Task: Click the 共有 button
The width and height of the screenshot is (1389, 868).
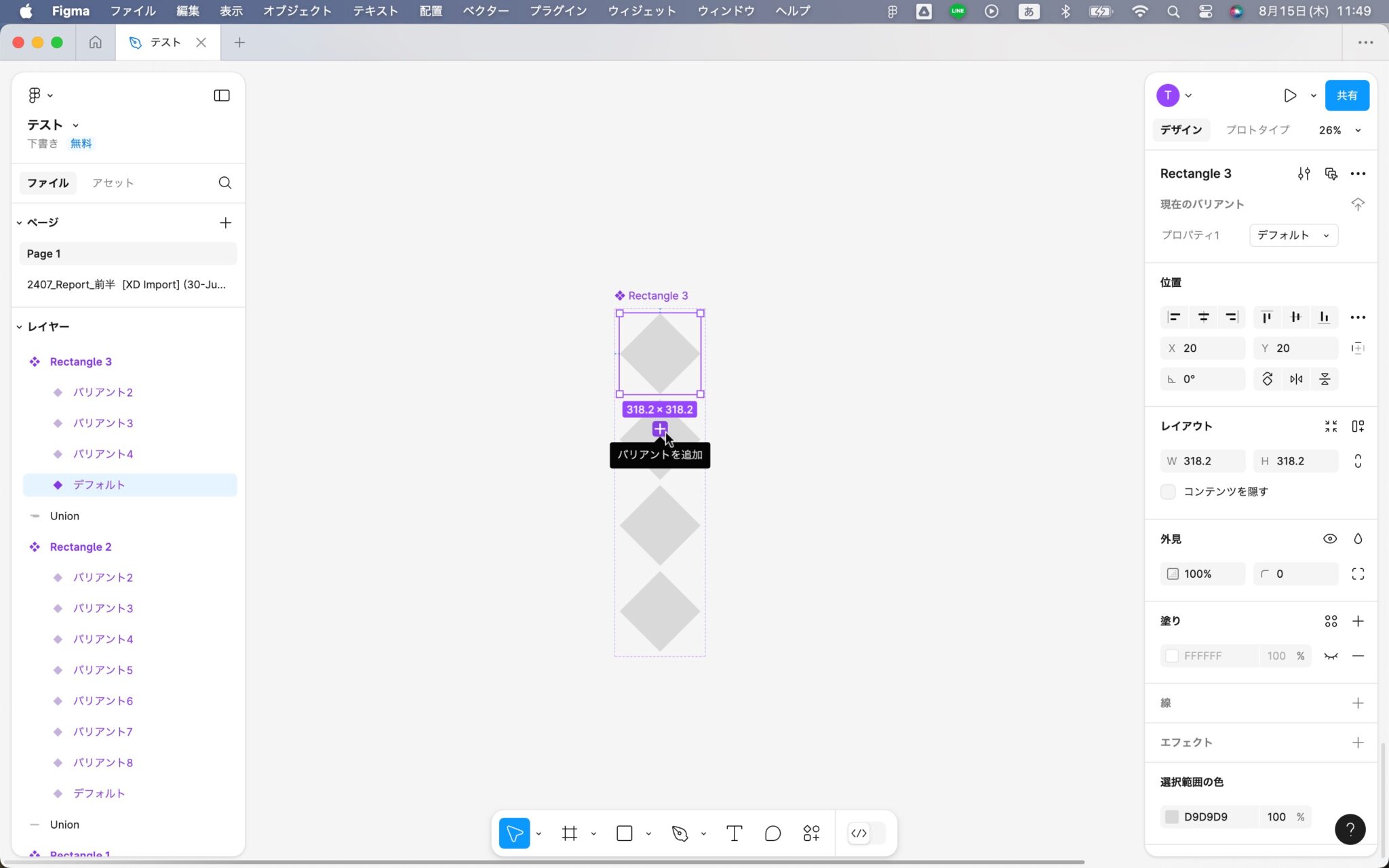Action: click(x=1347, y=95)
